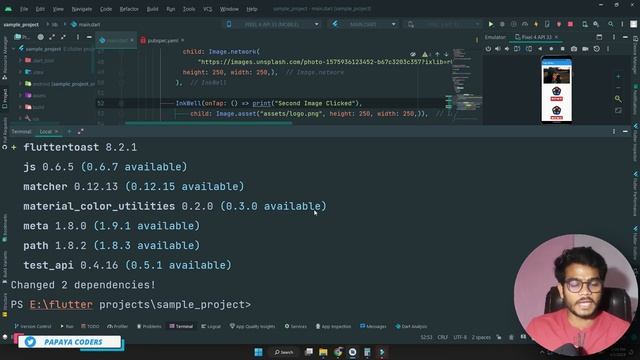Expand assets folder in project tree

click(20, 95)
